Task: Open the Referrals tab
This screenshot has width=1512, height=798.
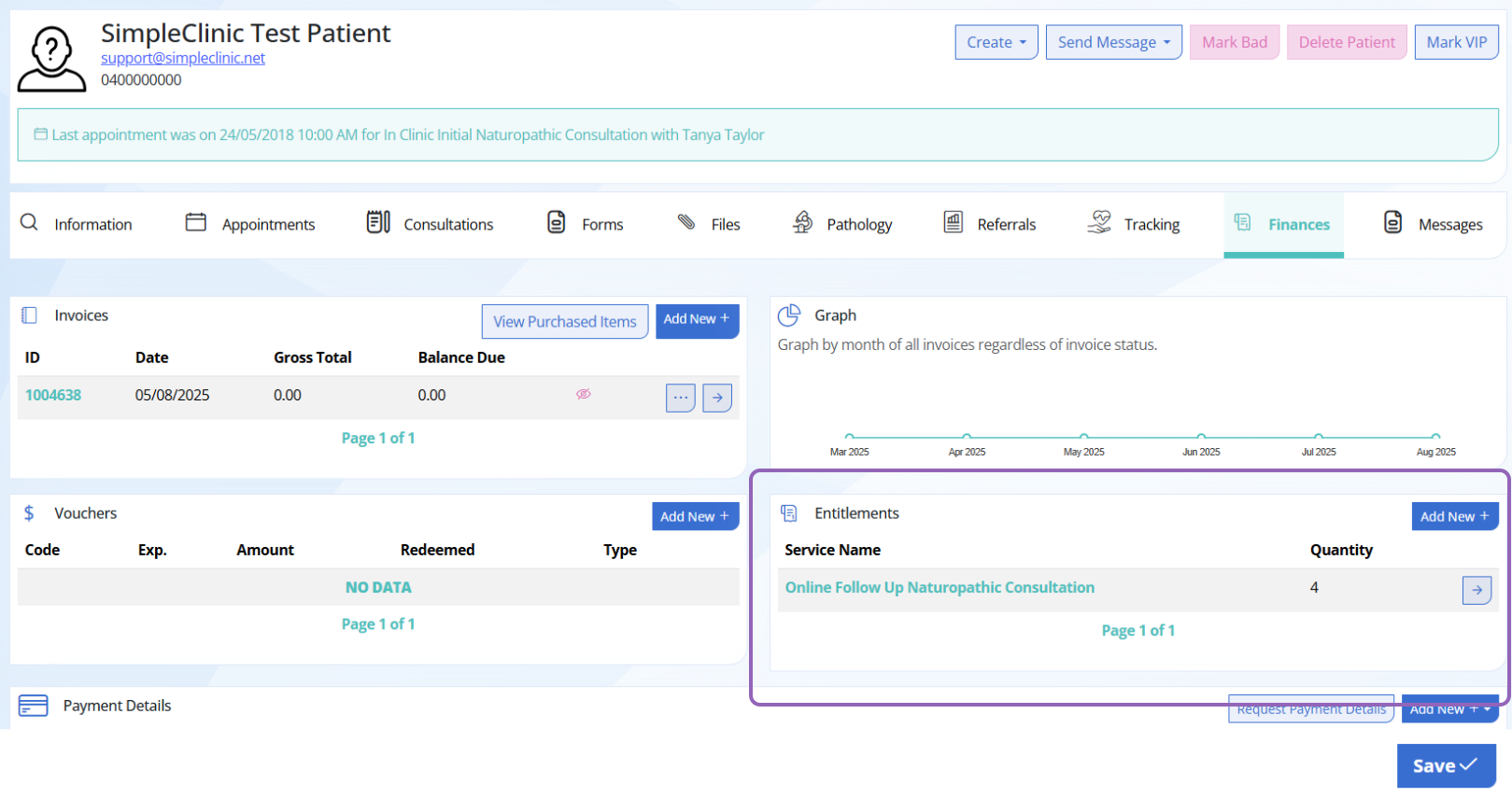Action: tap(990, 224)
